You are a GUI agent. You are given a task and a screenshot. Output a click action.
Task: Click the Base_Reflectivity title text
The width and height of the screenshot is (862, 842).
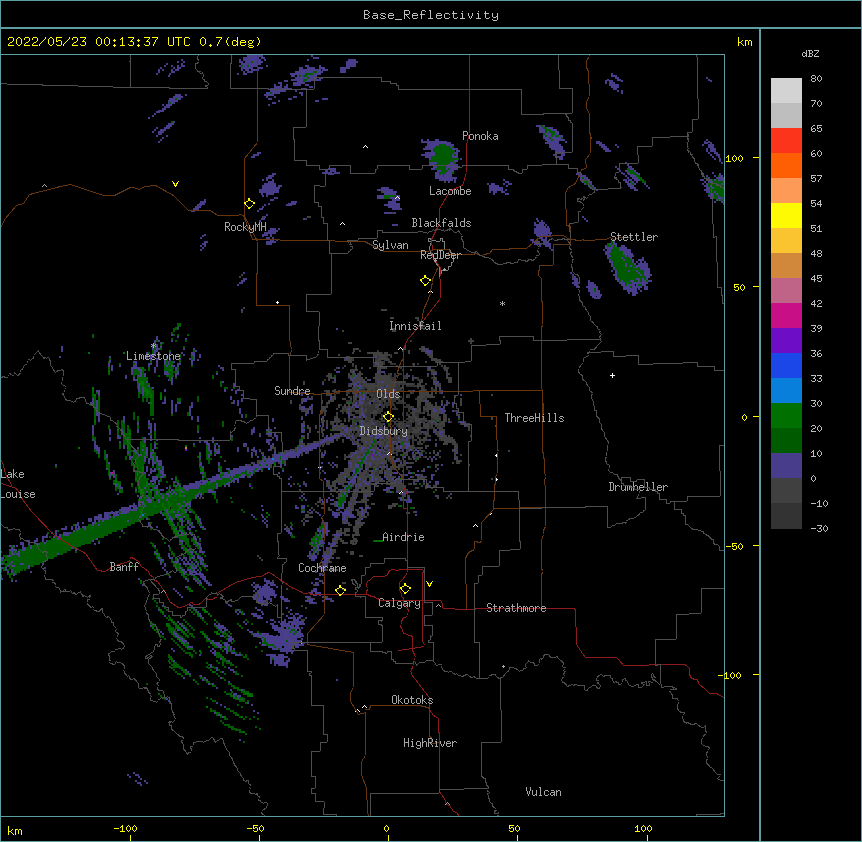pos(431,15)
